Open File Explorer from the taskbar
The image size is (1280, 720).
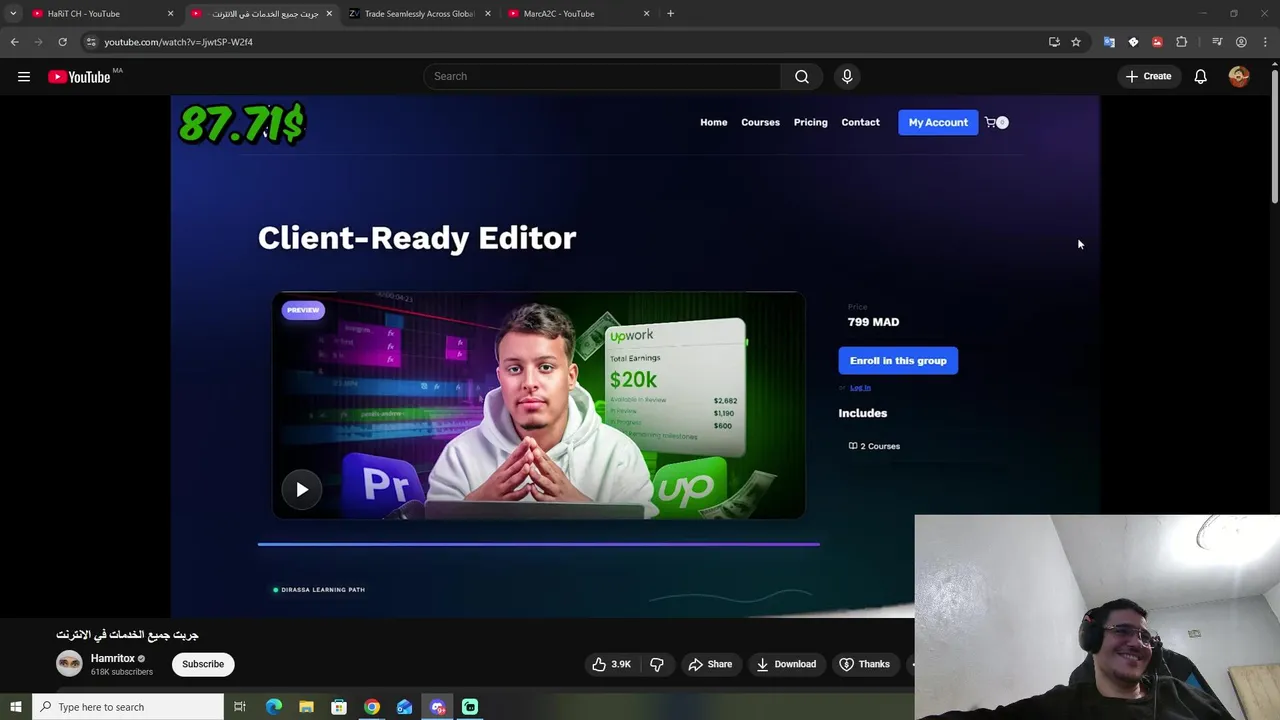point(306,707)
